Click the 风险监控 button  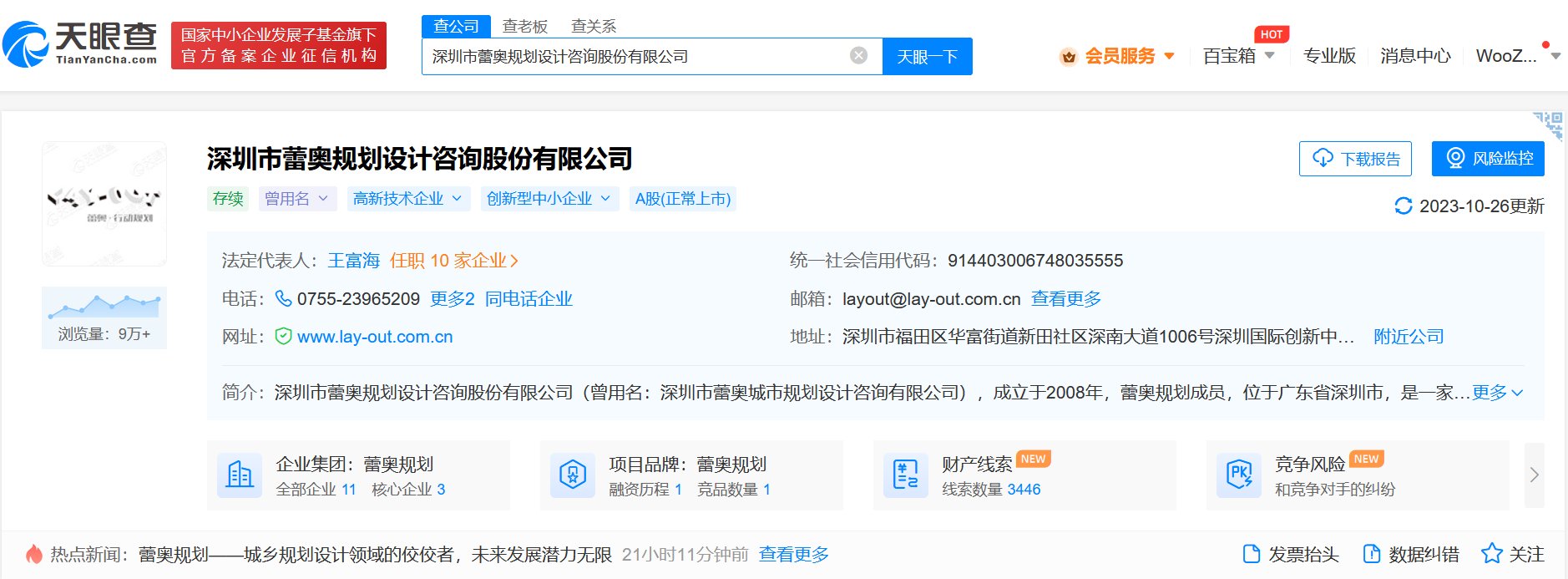pyautogui.click(x=1488, y=159)
